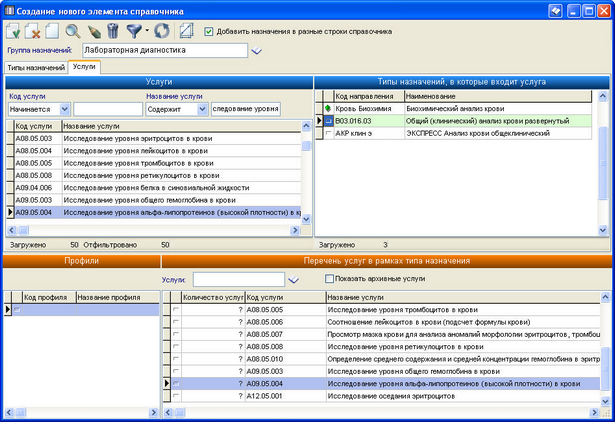Click left arrow of Профили horizontal scrollbar

[x=9, y=412]
